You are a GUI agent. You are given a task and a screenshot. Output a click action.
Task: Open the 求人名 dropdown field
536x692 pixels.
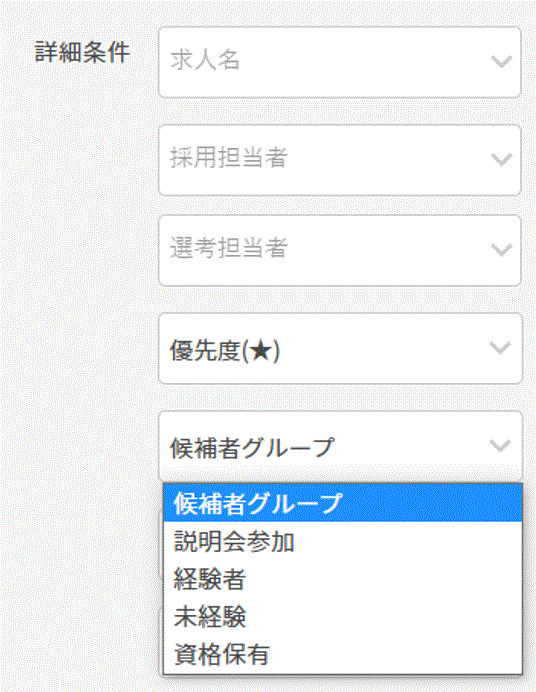340,62
